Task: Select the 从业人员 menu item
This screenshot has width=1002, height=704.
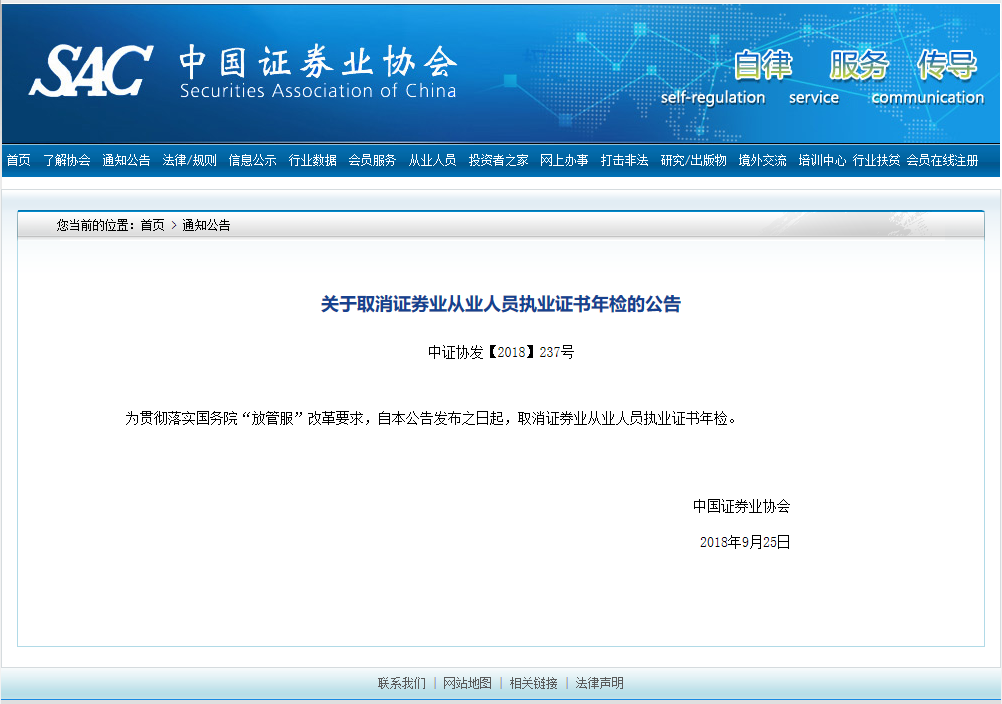Action: (432, 160)
